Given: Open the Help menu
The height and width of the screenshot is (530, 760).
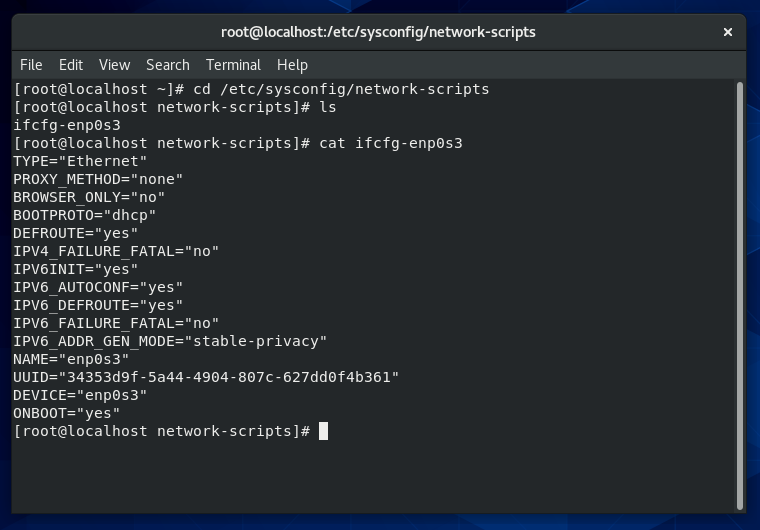Looking at the screenshot, I should pyautogui.click(x=292, y=64).
